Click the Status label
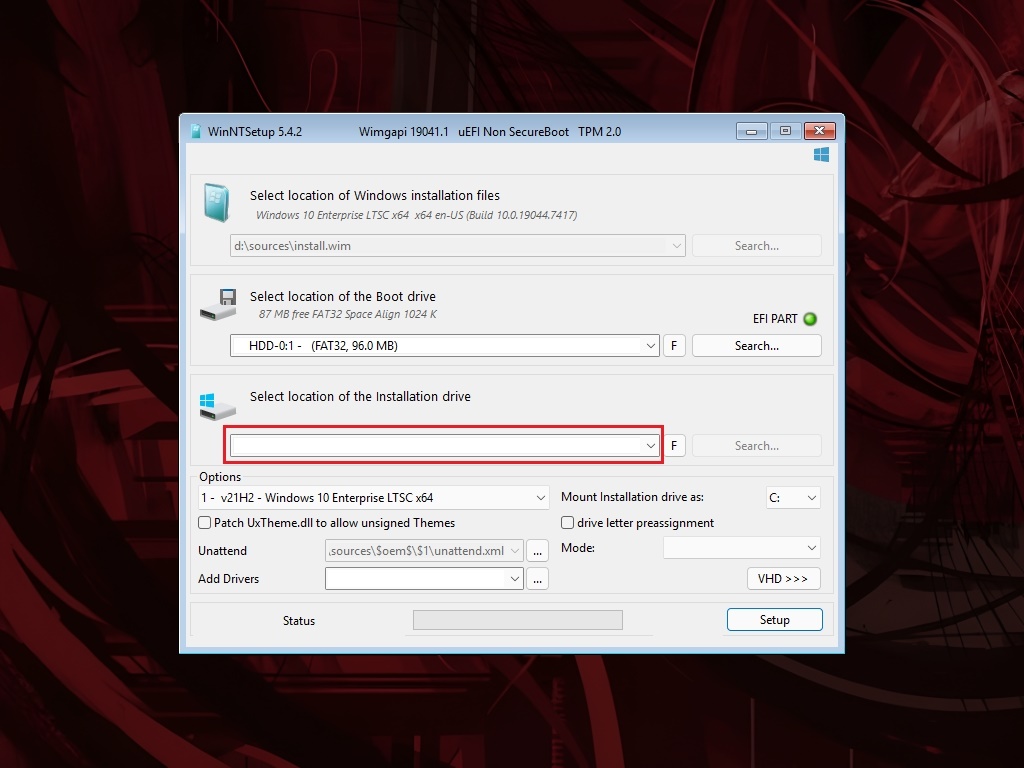The width and height of the screenshot is (1024, 768). coord(299,620)
